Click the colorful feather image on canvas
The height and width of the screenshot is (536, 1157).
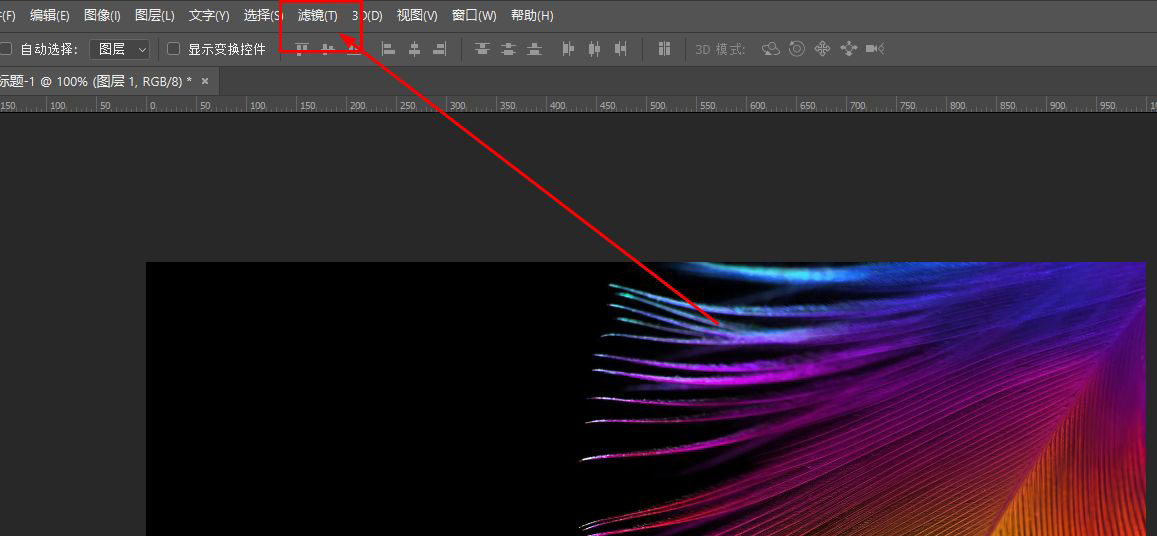point(863,399)
